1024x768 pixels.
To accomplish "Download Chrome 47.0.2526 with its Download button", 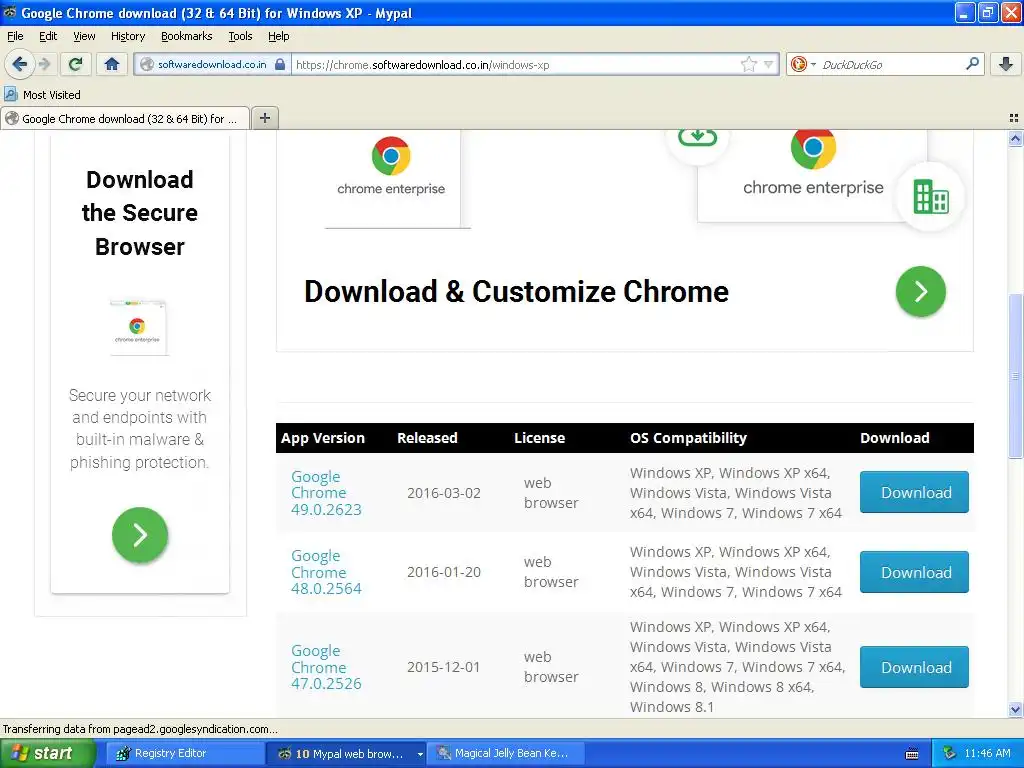I will [914, 667].
